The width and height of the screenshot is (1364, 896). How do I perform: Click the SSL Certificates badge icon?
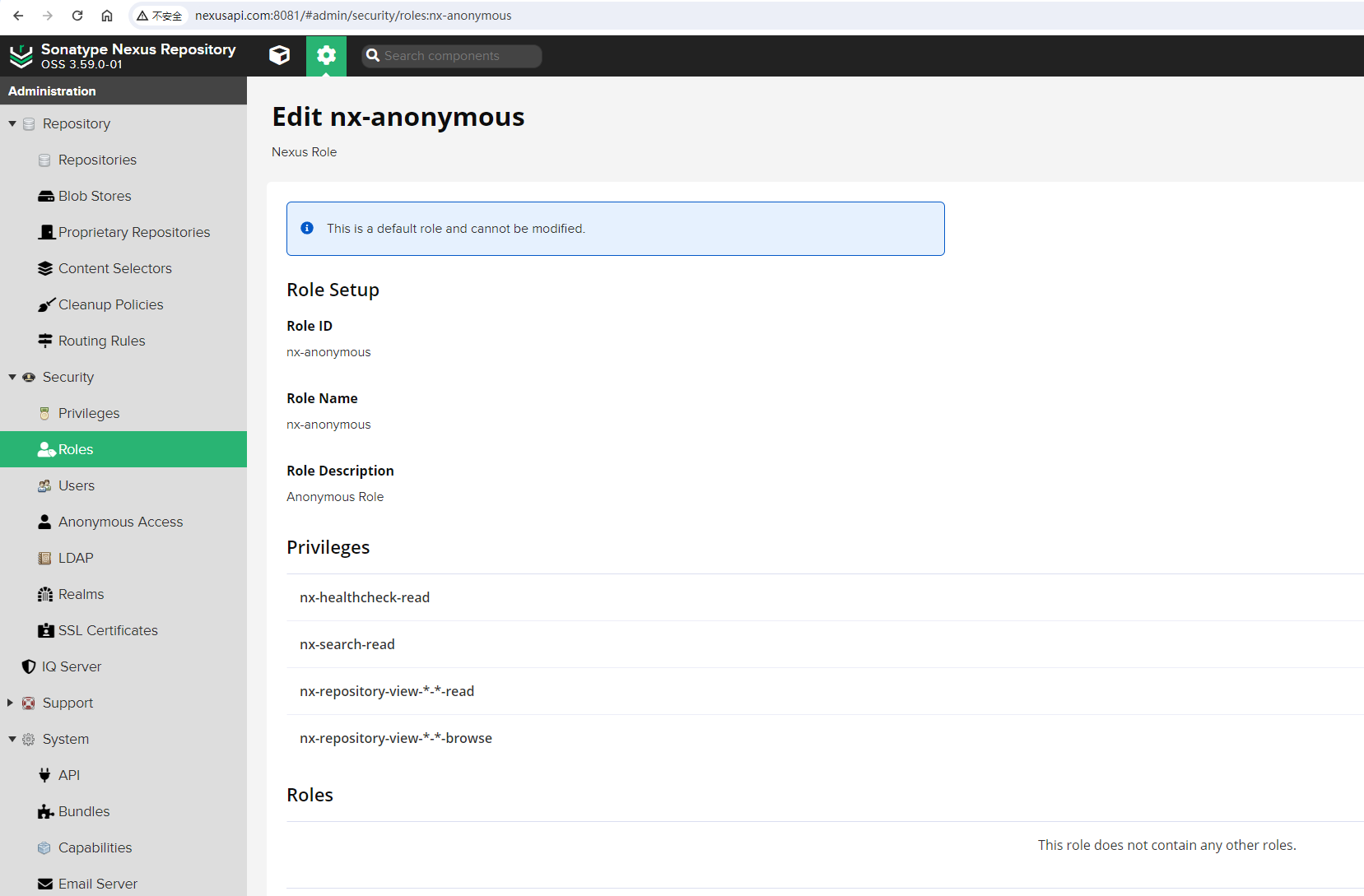point(46,630)
